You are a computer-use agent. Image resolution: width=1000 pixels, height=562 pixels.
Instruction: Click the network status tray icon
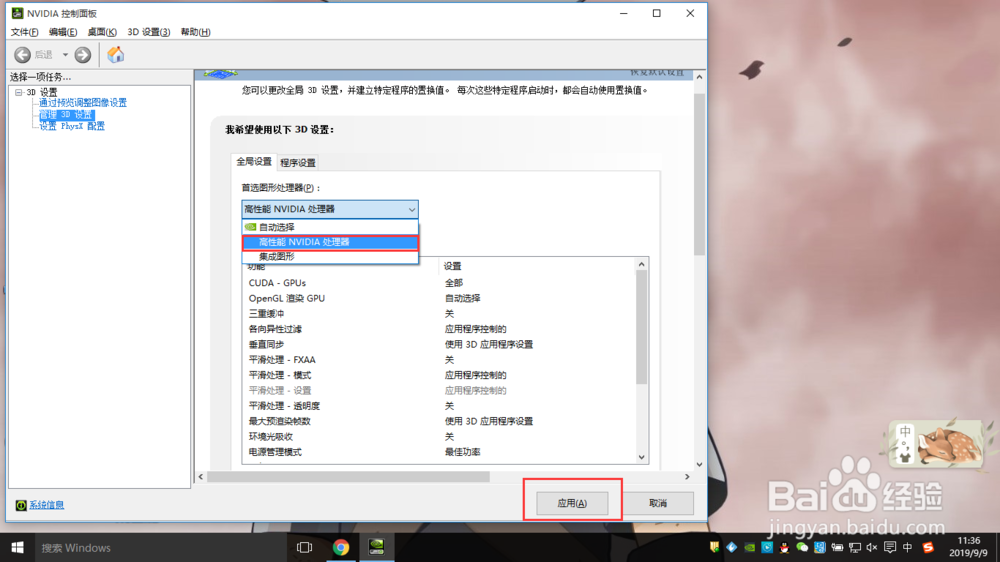tap(855, 547)
